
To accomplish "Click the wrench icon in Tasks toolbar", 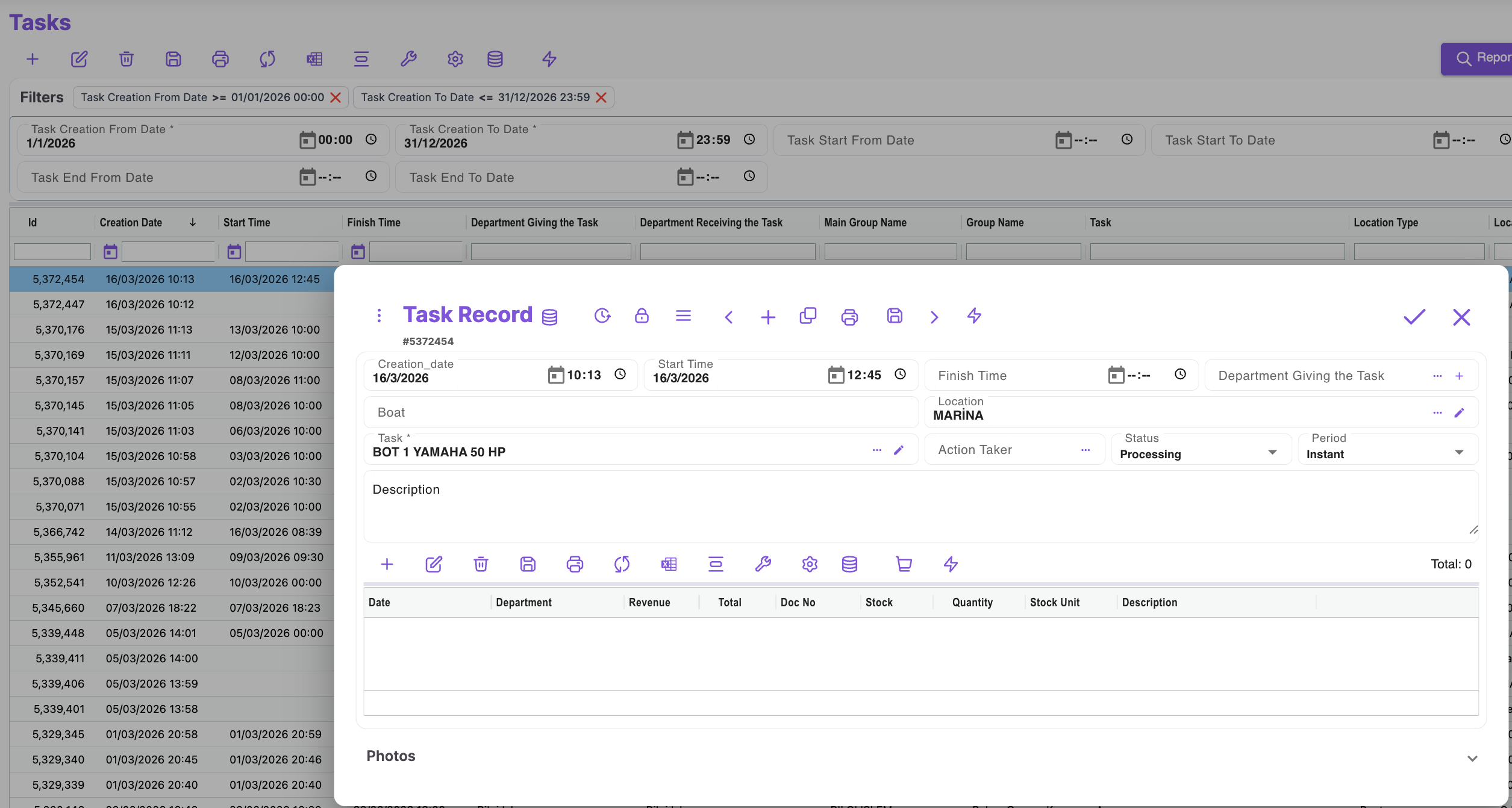I will pos(408,59).
